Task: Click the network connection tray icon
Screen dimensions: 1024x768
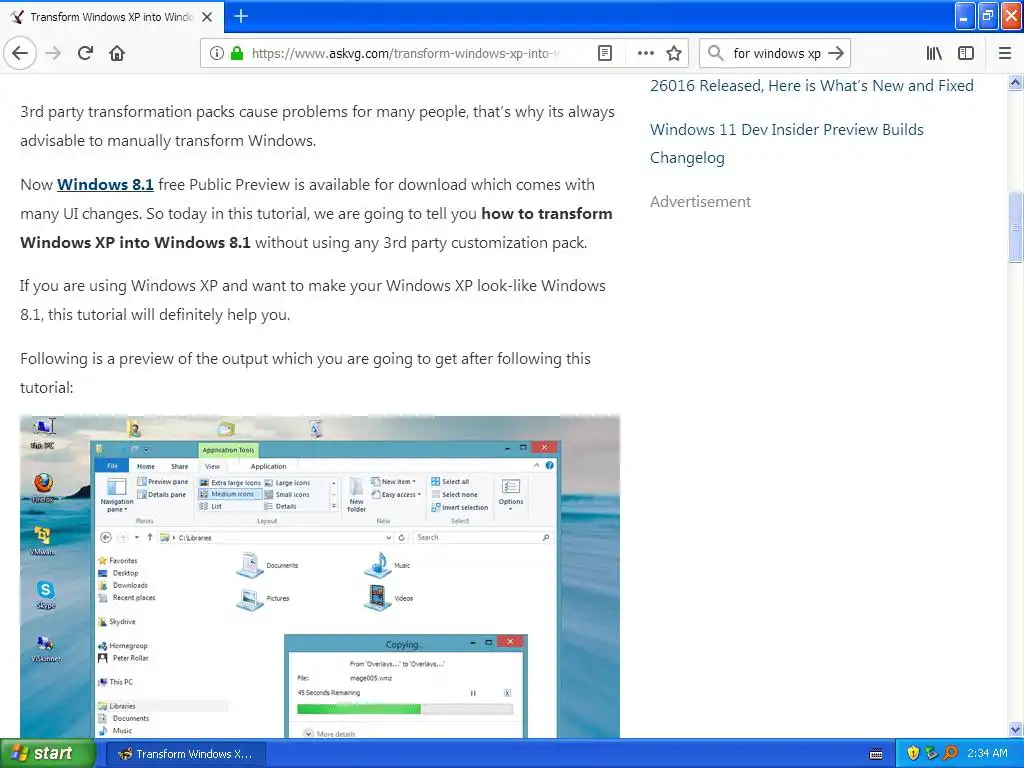Action: (x=931, y=753)
